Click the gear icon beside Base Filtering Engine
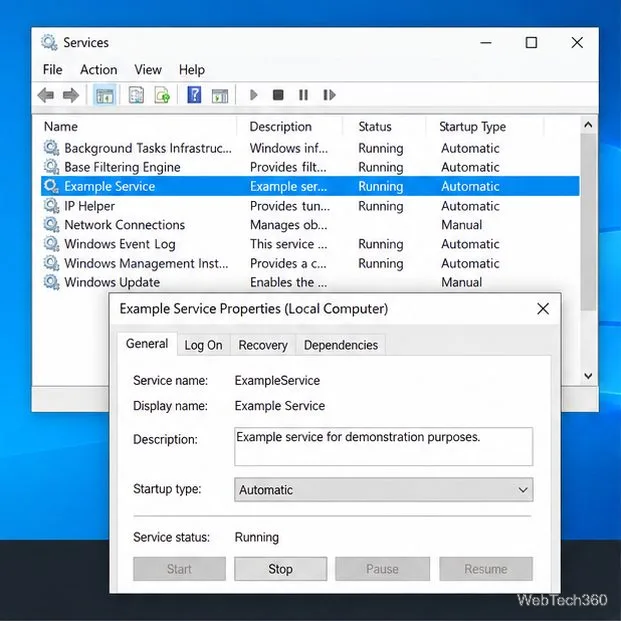 click(51, 167)
